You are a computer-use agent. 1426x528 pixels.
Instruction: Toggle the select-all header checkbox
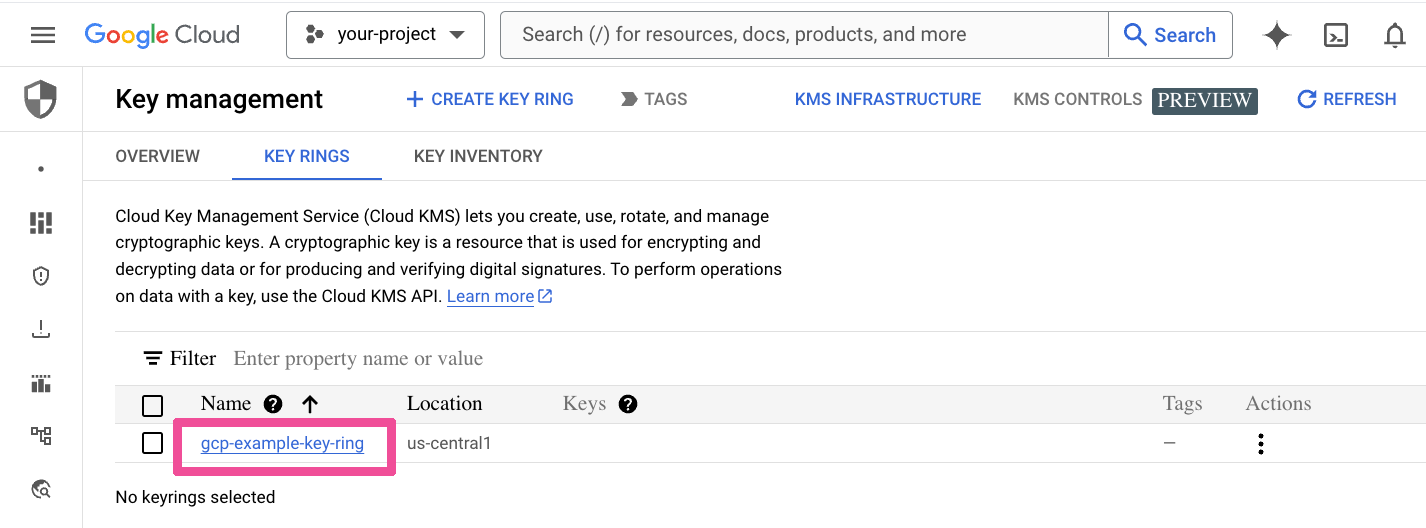(x=152, y=405)
